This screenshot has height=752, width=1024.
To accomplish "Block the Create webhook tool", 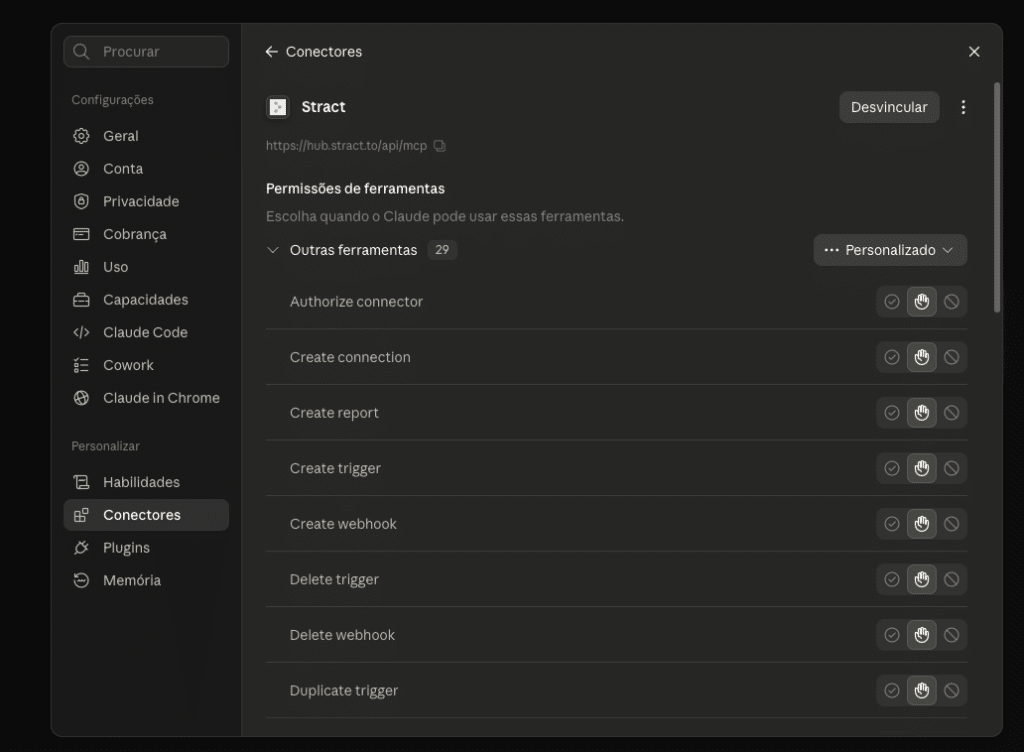I will point(952,524).
